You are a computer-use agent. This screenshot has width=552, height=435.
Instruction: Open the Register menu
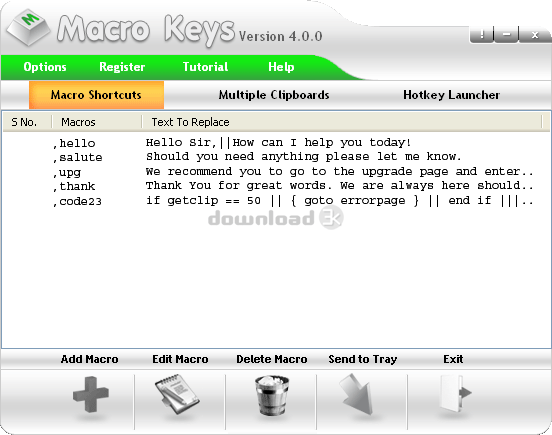point(122,67)
